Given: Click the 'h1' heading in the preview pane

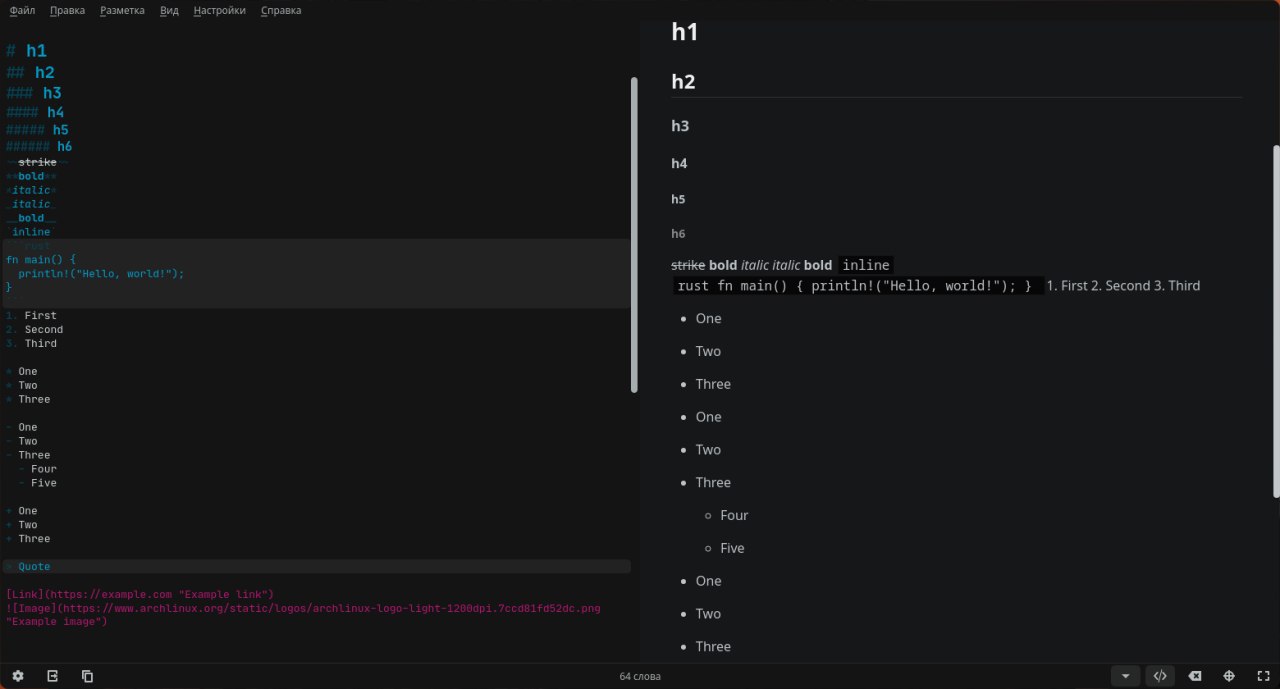Looking at the screenshot, I should 684,32.
